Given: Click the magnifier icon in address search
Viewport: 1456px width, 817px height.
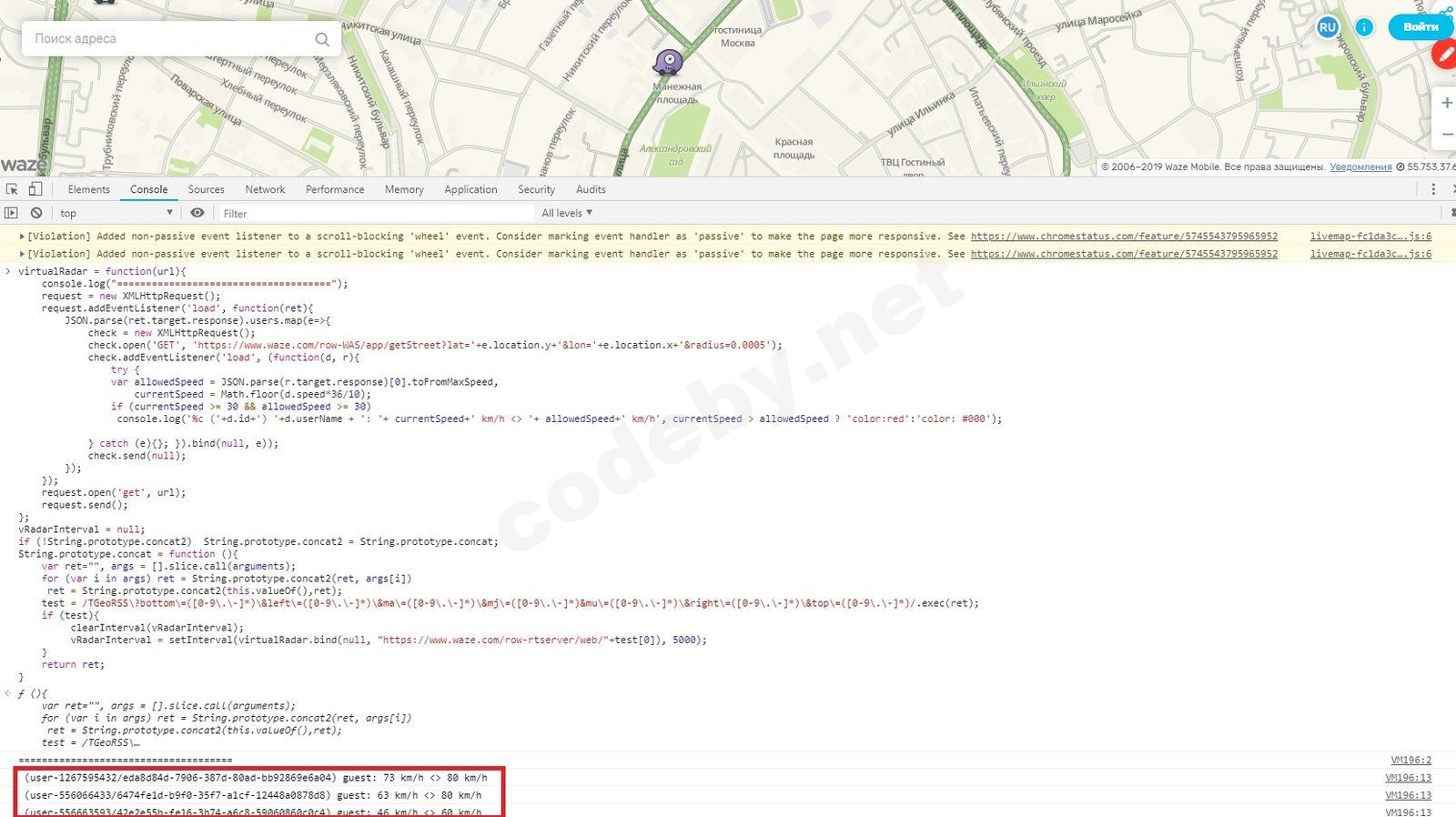Looking at the screenshot, I should [322, 39].
